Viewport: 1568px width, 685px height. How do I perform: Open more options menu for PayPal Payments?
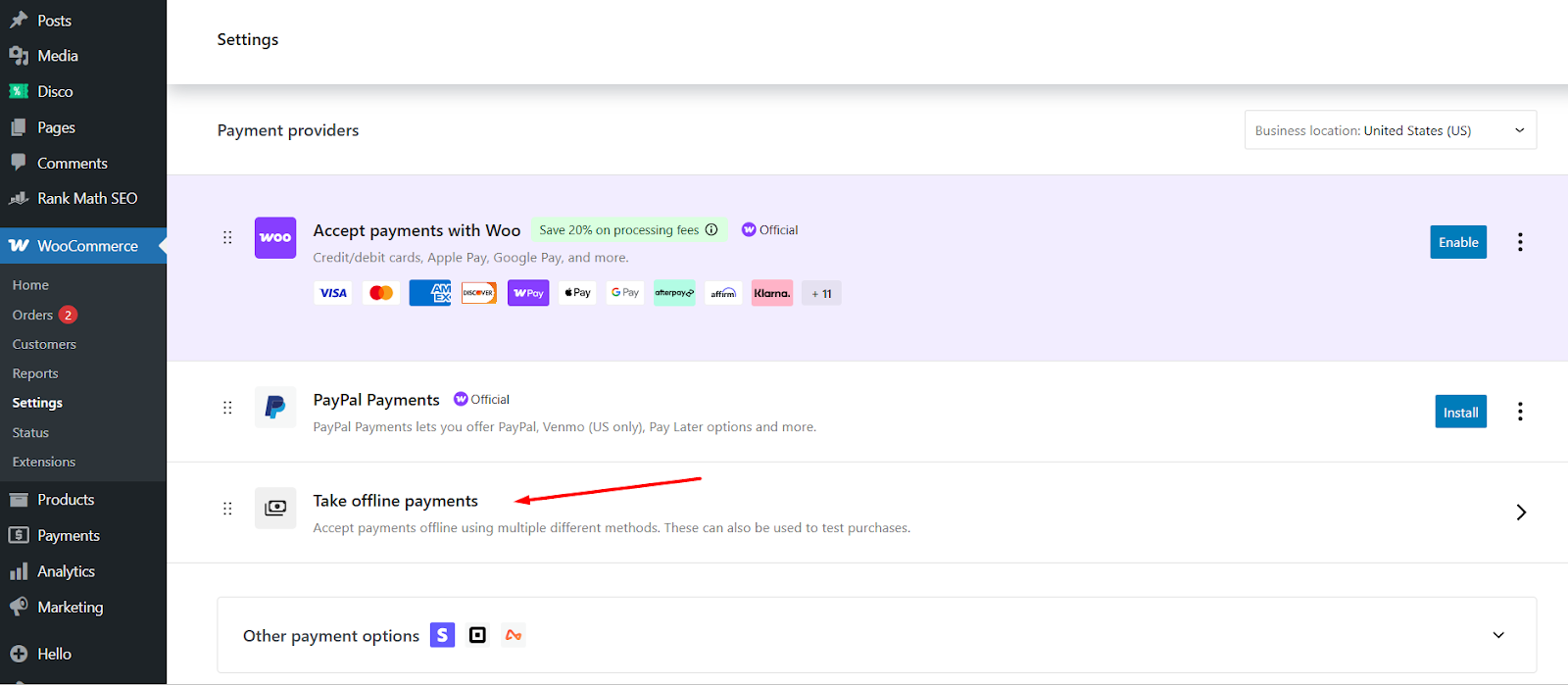pyautogui.click(x=1520, y=412)
